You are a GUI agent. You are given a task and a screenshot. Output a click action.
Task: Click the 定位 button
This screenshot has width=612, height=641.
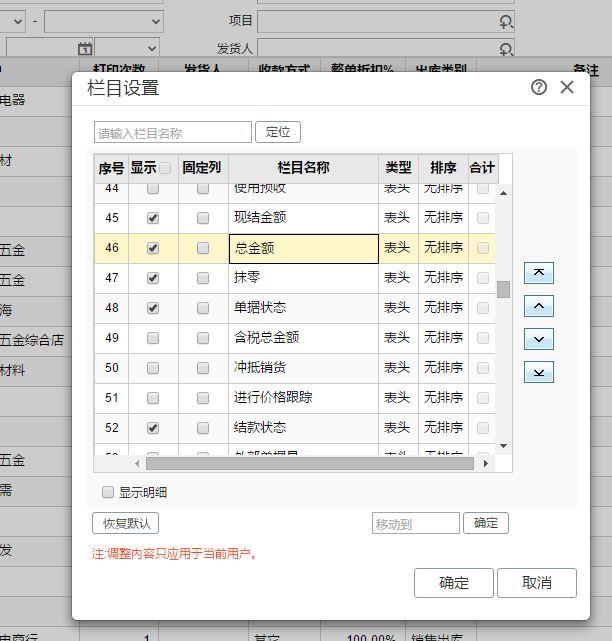click(278, 132)
